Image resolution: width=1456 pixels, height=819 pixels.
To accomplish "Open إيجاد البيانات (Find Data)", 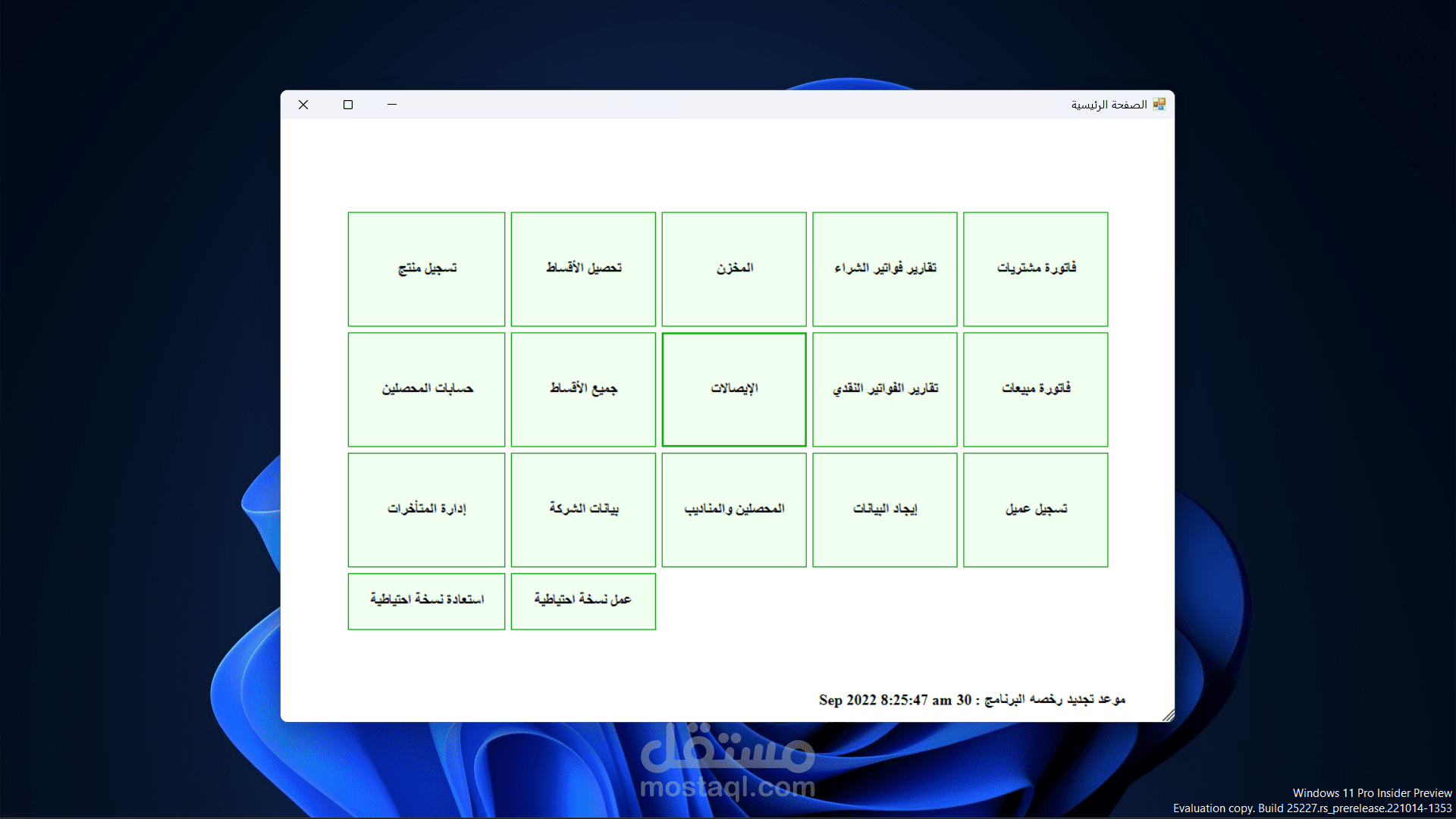I will tap(884, 510).
